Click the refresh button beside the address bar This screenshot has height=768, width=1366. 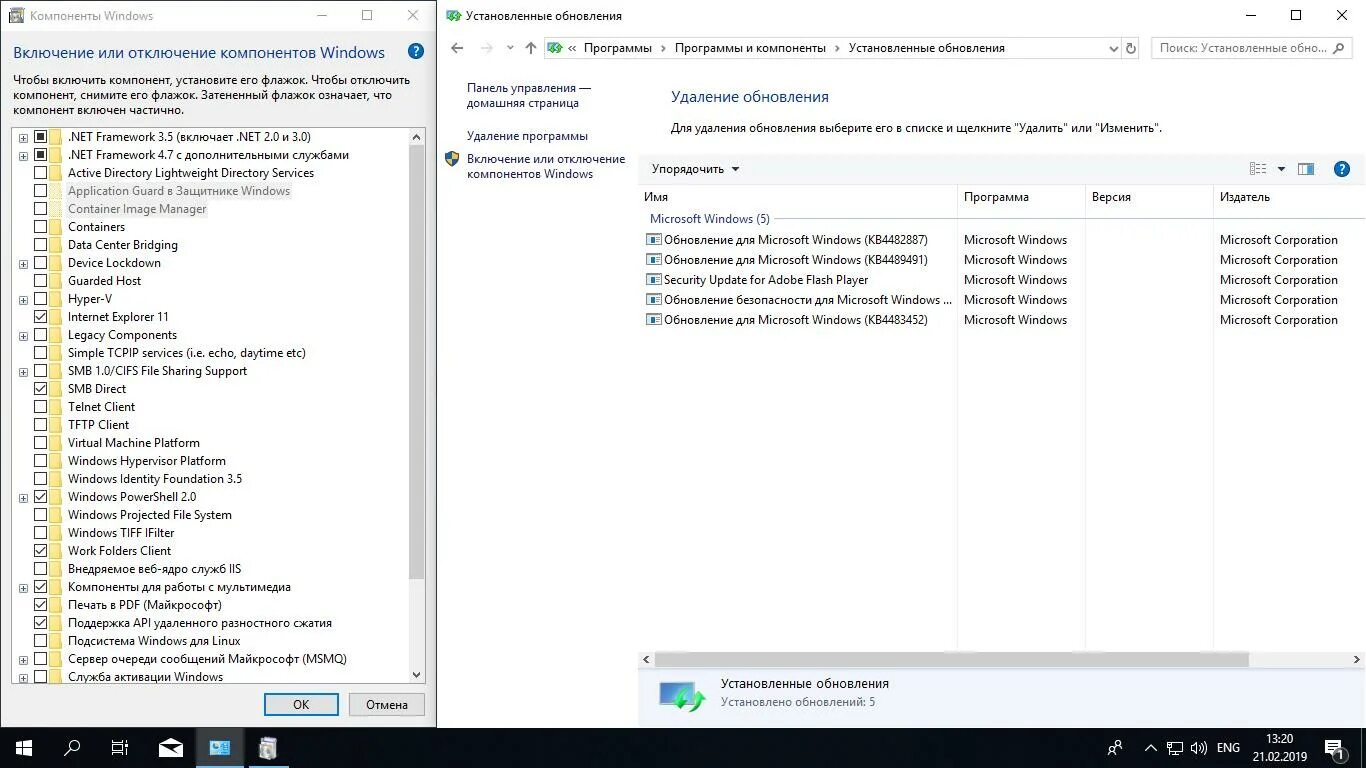[x=1131, y=48]
